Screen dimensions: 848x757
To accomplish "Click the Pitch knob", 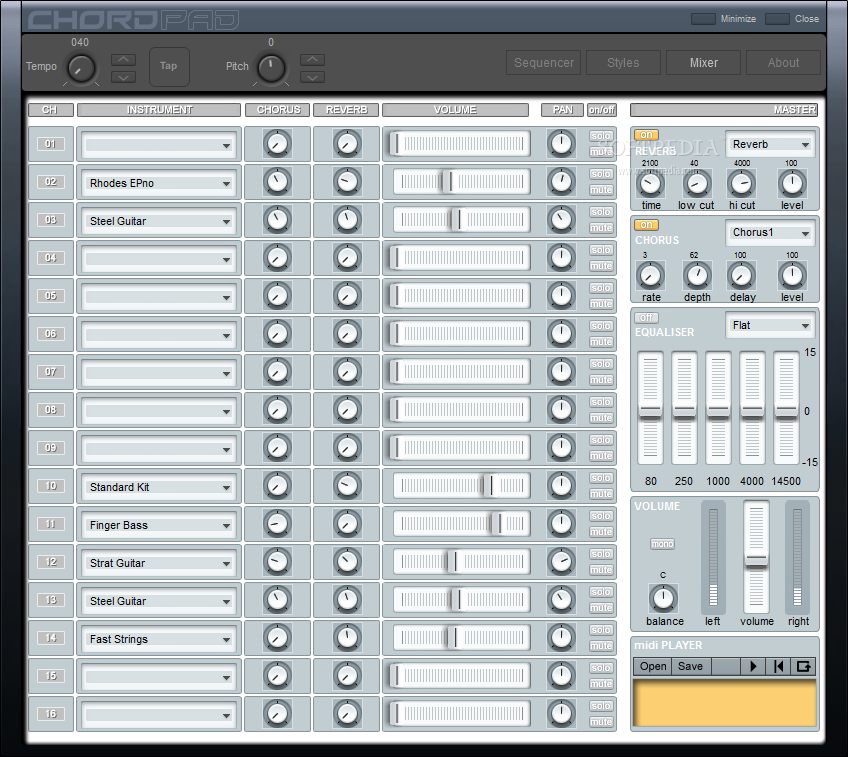I will pyautogui.click(x=271, y=69).
